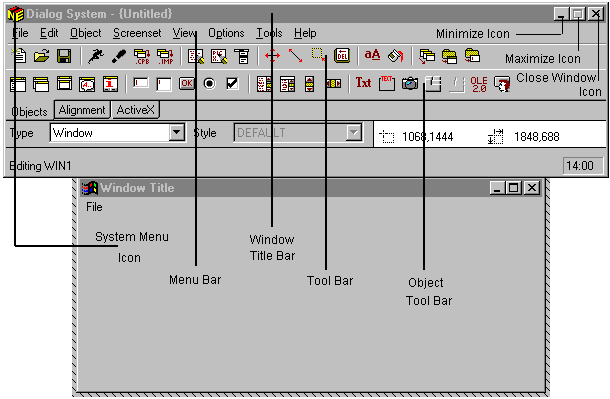Click the red four-arrow move icon
The image size is (610, 399).
click(272, 56)
